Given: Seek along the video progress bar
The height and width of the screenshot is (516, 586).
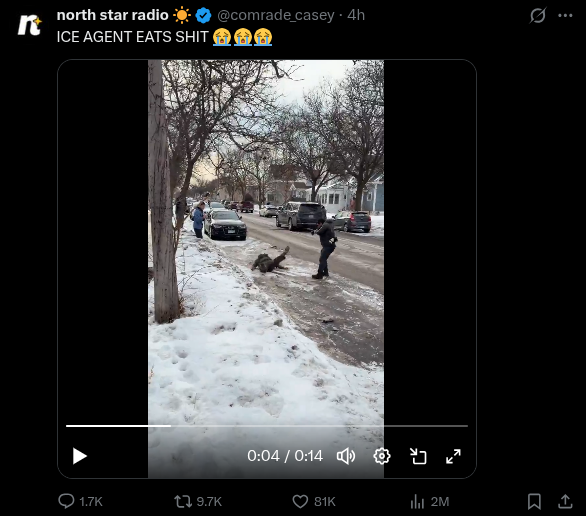Looking at the screenshot, I should pyautogui.click(x=267, y=426).
